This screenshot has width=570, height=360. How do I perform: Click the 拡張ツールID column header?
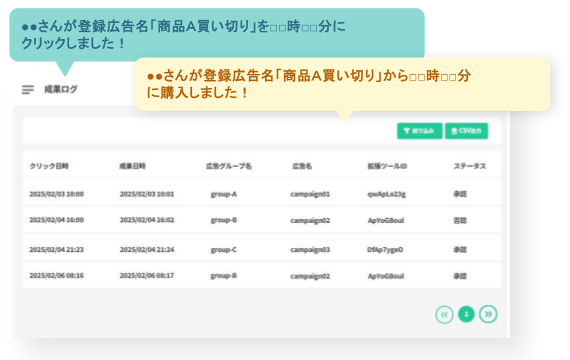(387, 166)
